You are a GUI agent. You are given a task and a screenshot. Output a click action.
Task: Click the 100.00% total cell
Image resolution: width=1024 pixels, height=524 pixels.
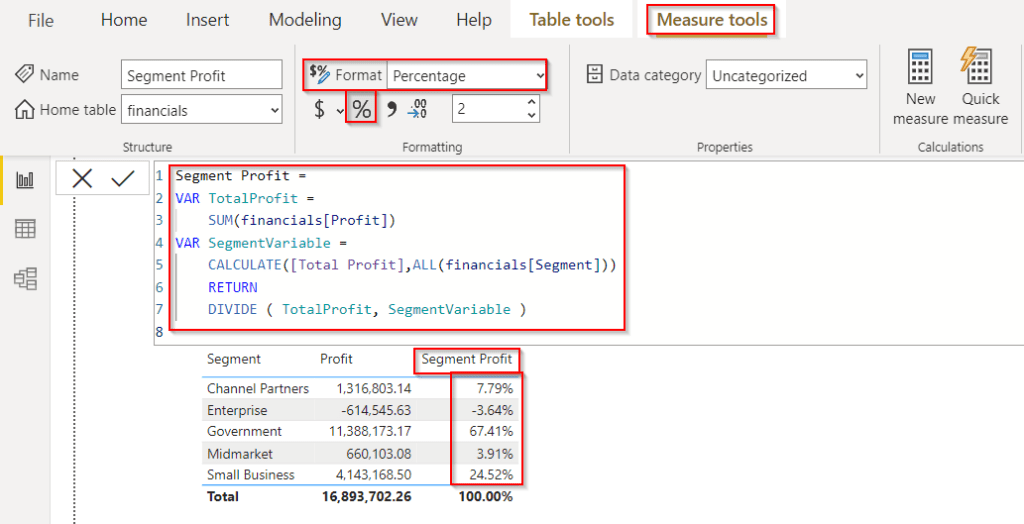485,497
